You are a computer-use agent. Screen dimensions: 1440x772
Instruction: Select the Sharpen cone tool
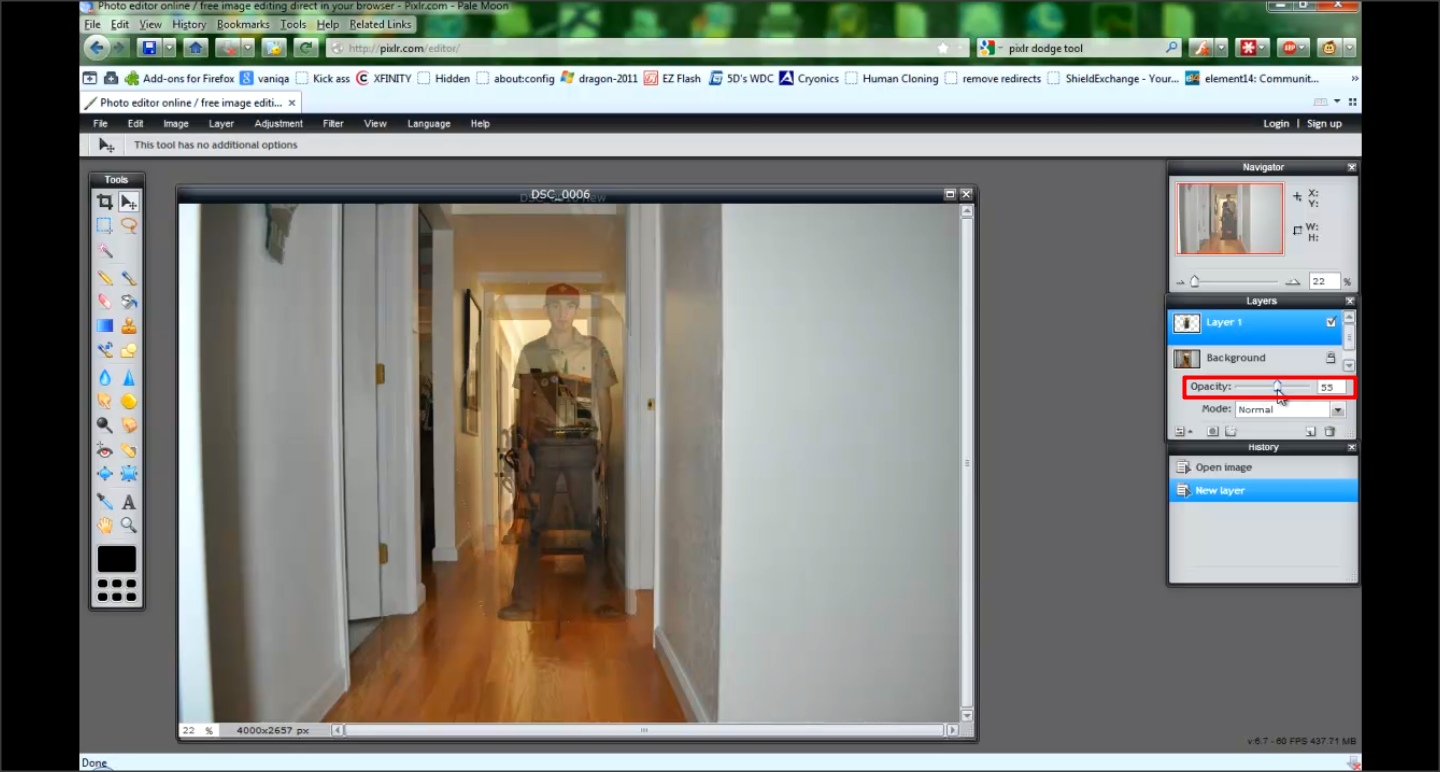129,377
